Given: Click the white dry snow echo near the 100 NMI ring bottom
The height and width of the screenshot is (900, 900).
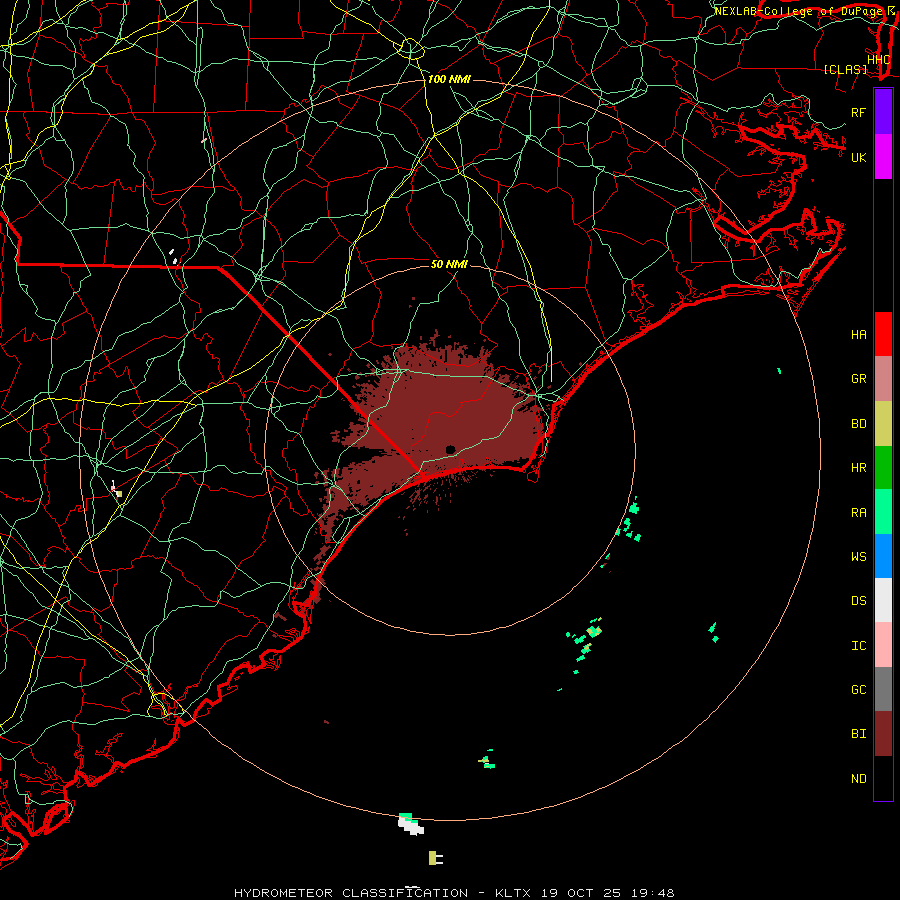Looking at the screenshot, I should pyautogui.click(x=412, y=827).
